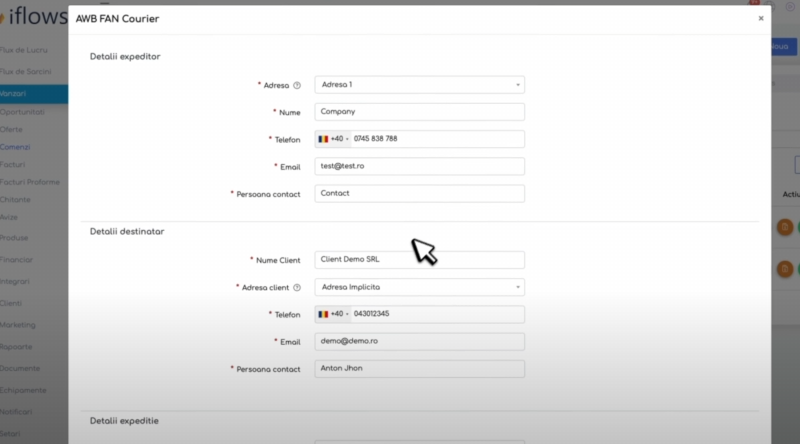Click Romanian flag in sender Telefon field
800x444 pixels.
click(x=323, y=139)
